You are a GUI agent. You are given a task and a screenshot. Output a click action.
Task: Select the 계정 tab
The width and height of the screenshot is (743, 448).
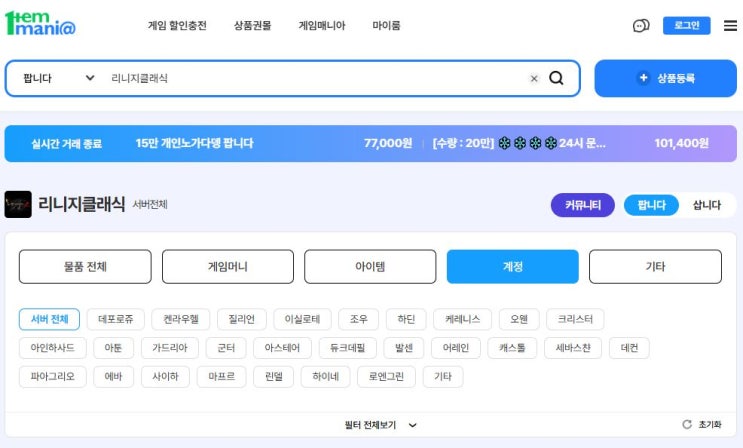(513, 266)
